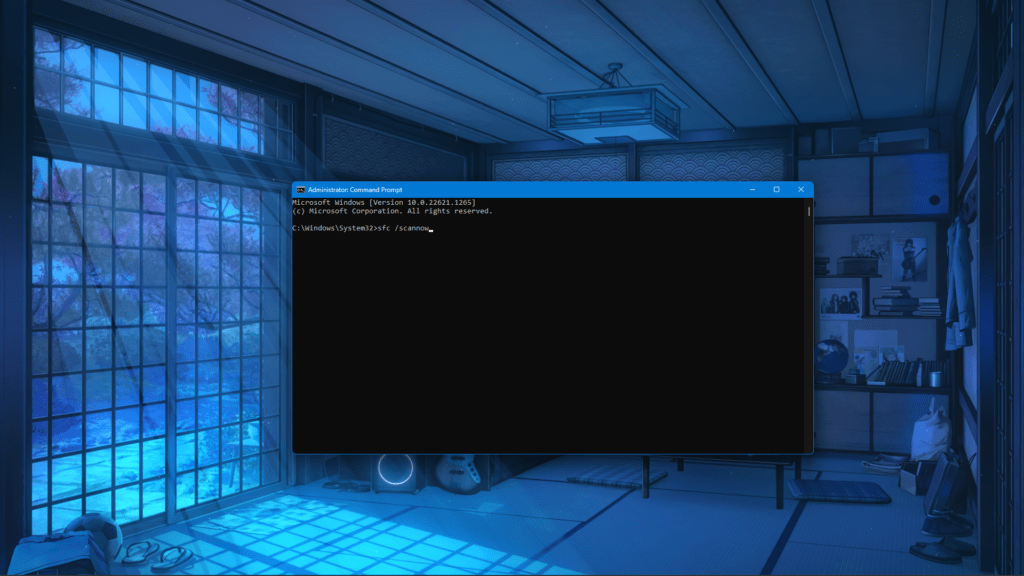1024x576 pixels.
Task: Click the Command Prompt vertical scrollbar thumb
Action: [808, 212]
